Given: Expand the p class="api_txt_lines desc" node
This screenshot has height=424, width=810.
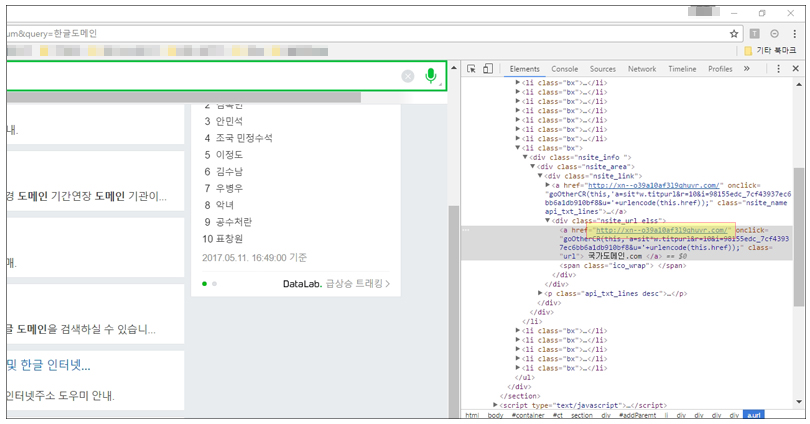Looking at the screenshot, I should point(540,293).
